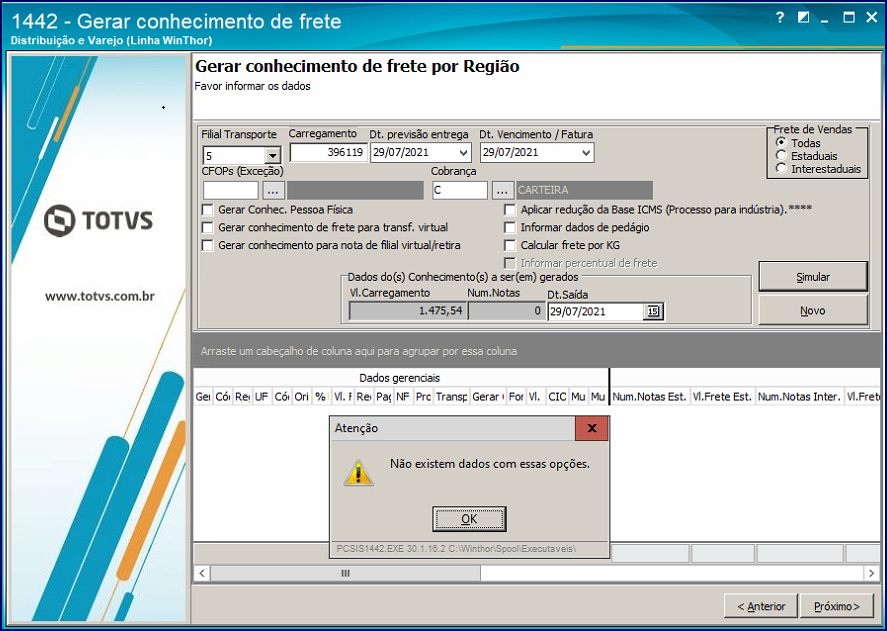
Task: Expand the Dt. Vencimento / Fatura dropdown
Action: [586, 153]
